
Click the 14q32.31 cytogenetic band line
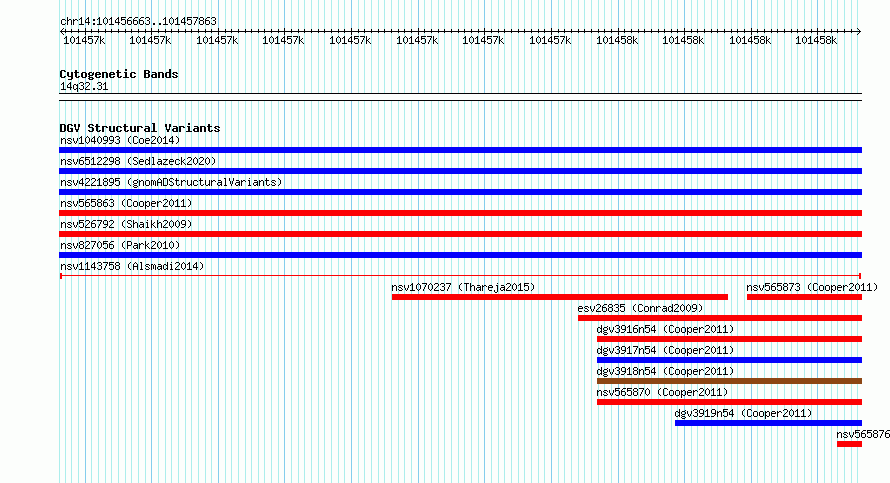tap(460, 97)
